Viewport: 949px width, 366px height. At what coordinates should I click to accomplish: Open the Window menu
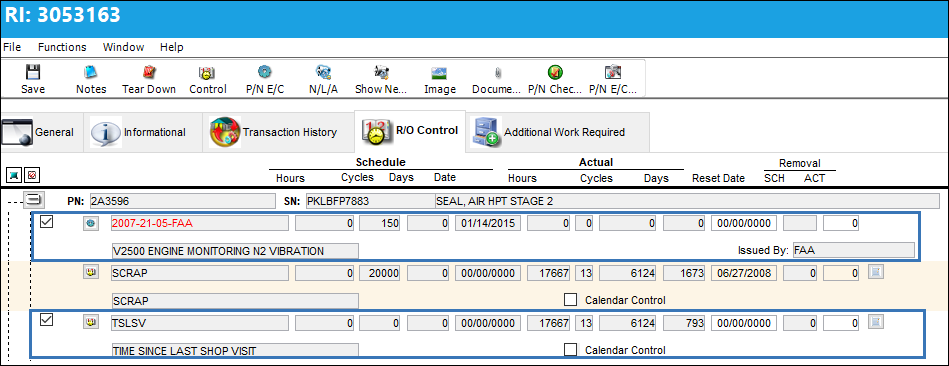pyautogui.click(x=123, y=47)
